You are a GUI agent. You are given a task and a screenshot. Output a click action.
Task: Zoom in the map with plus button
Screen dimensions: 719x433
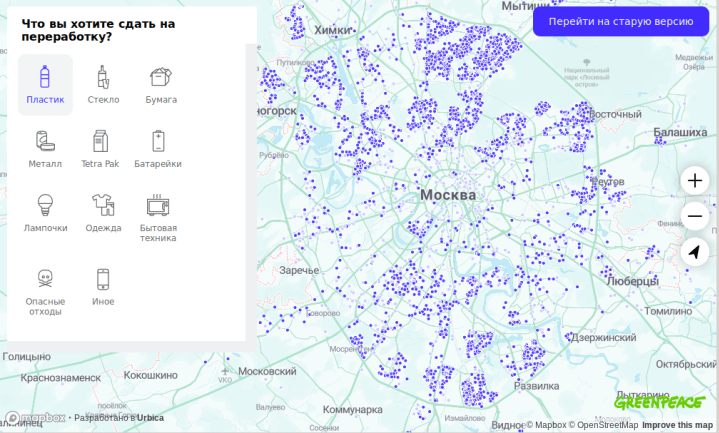click(695, 180)
